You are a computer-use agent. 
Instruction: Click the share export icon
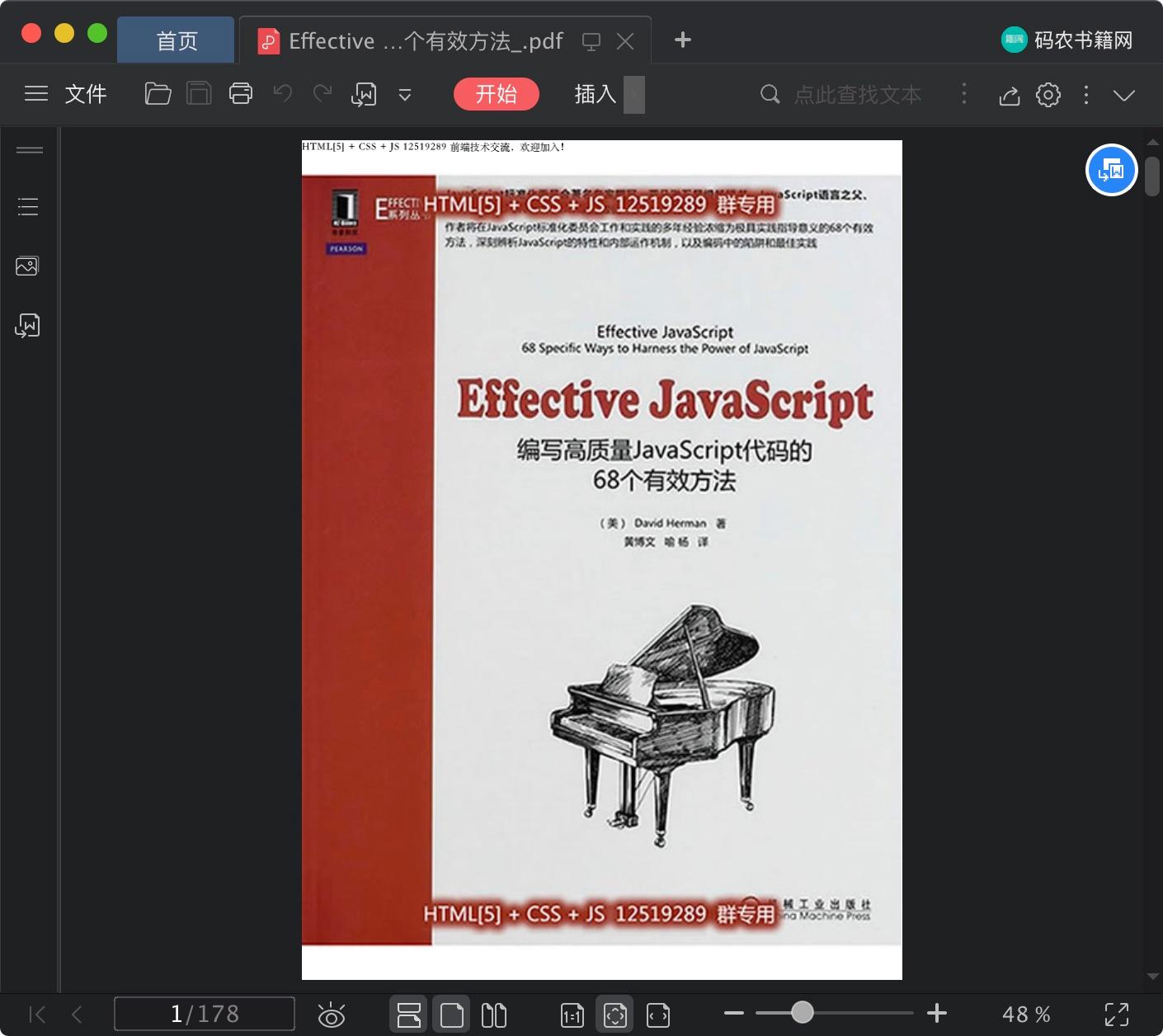(x=1010, y=96)
